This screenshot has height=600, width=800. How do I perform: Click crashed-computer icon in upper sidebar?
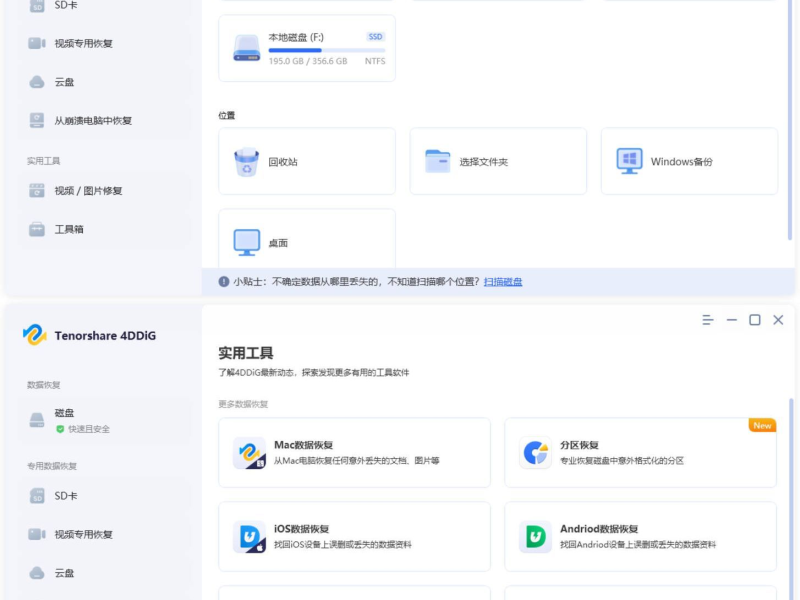[37, 120]
